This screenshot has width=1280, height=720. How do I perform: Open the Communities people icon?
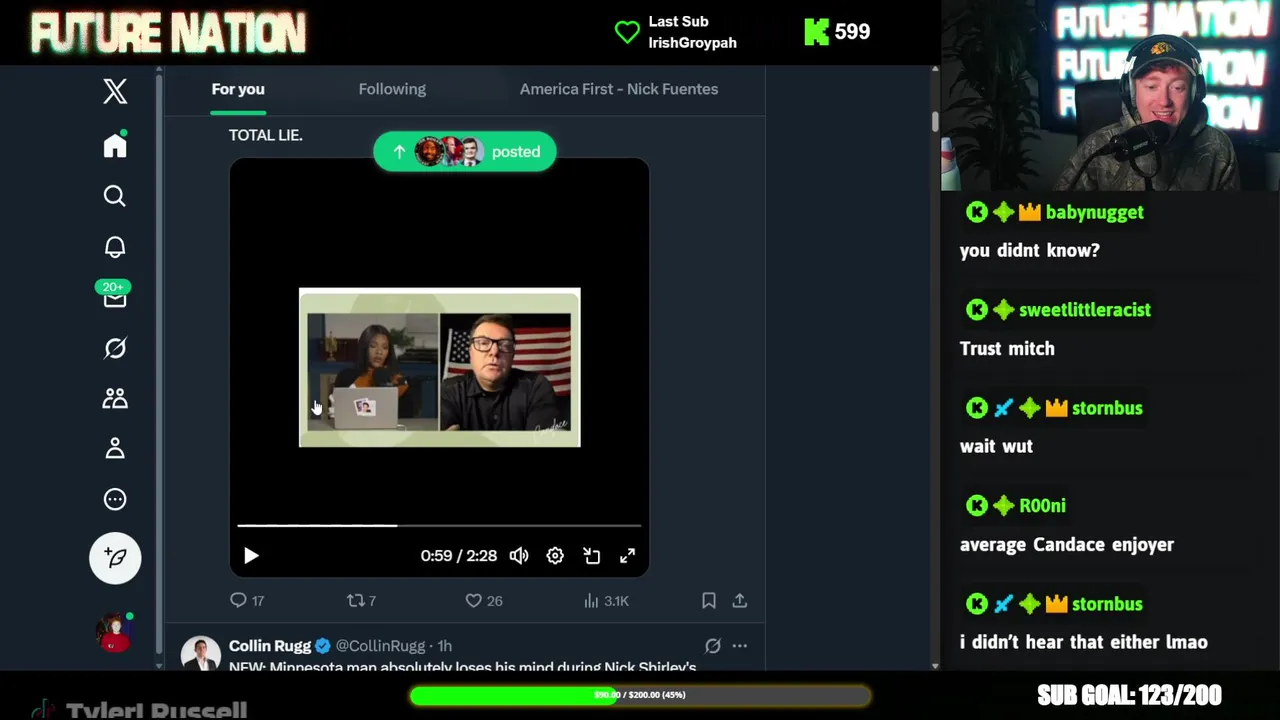coord(115,398)
